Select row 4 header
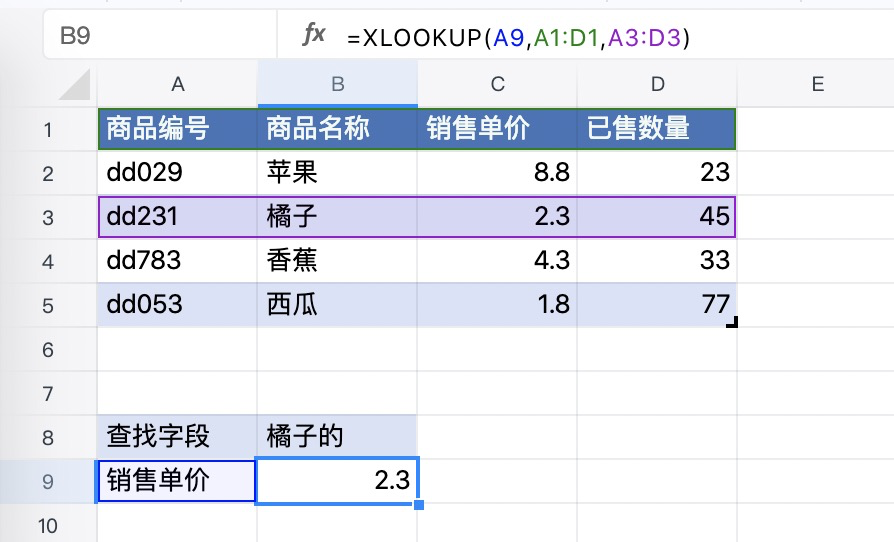The width and height of the screenshot is (894, 542). [48, 260]
